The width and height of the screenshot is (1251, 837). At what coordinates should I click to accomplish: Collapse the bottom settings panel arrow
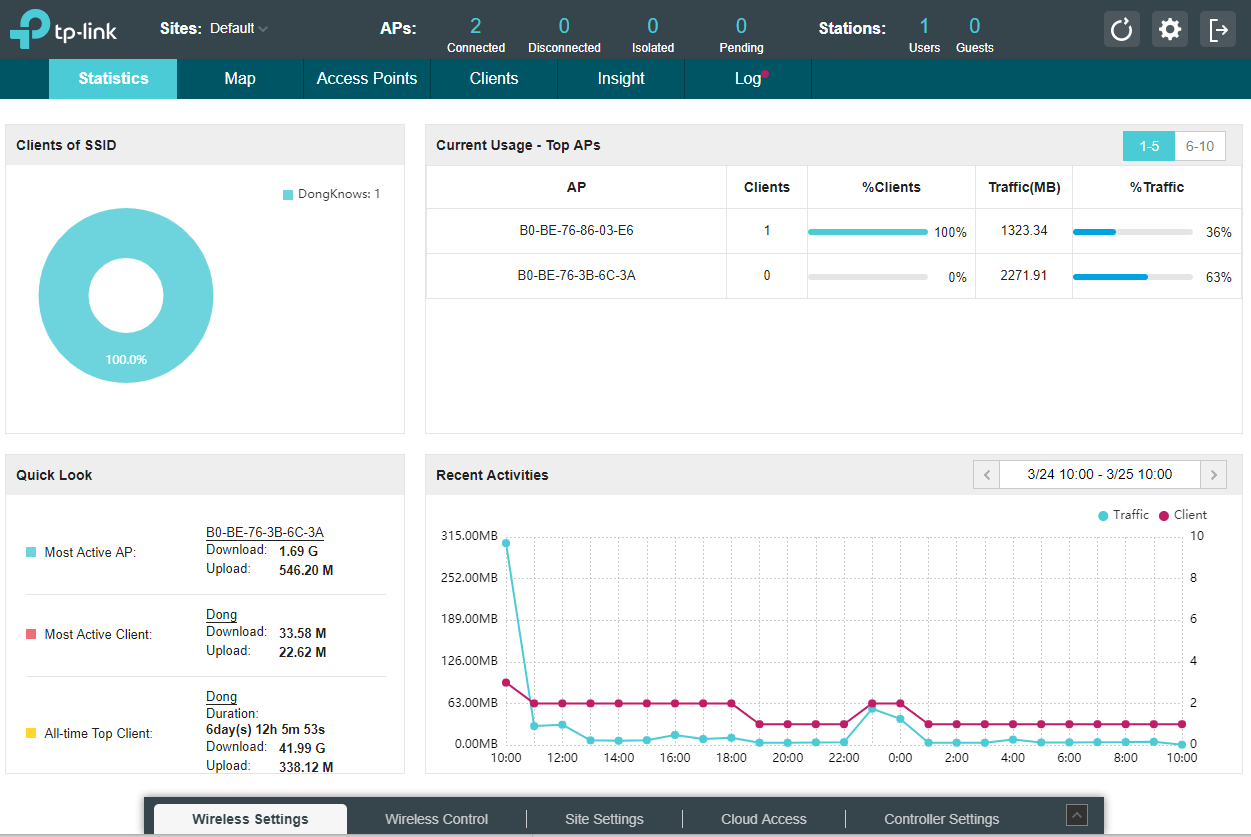[x=1077, y=815]
